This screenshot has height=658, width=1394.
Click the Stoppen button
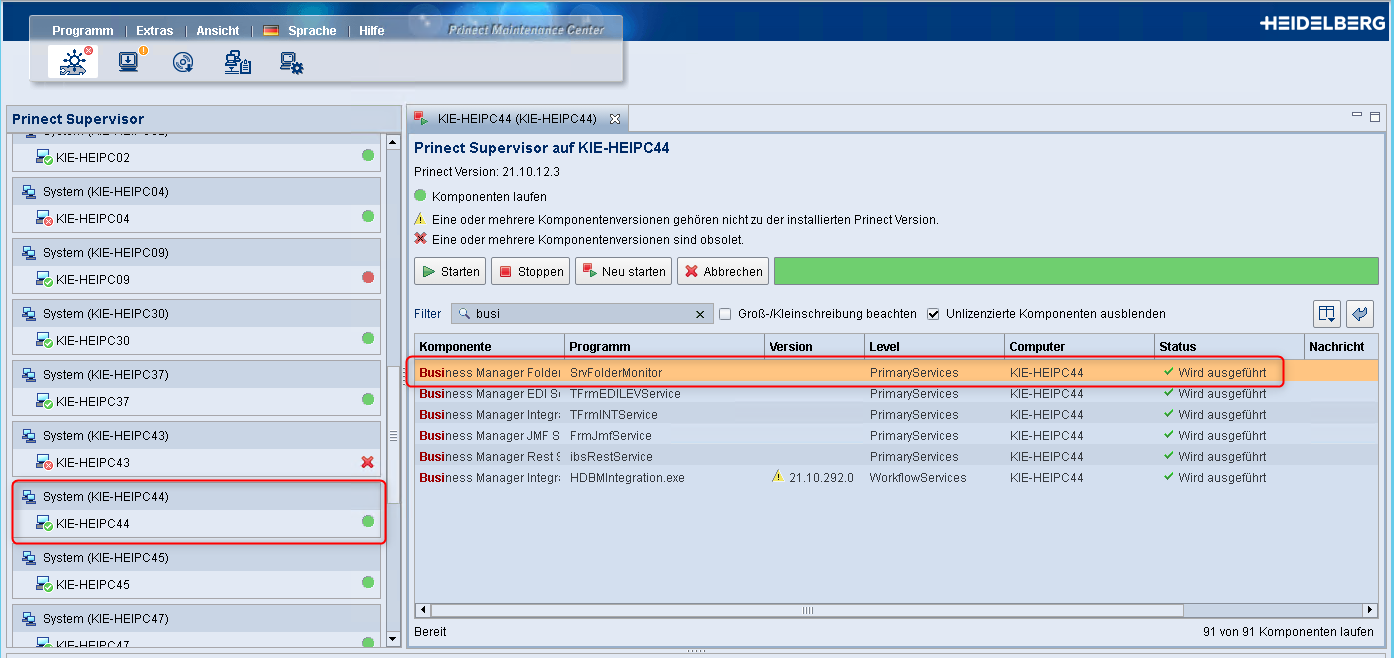[x=530, y=271]
